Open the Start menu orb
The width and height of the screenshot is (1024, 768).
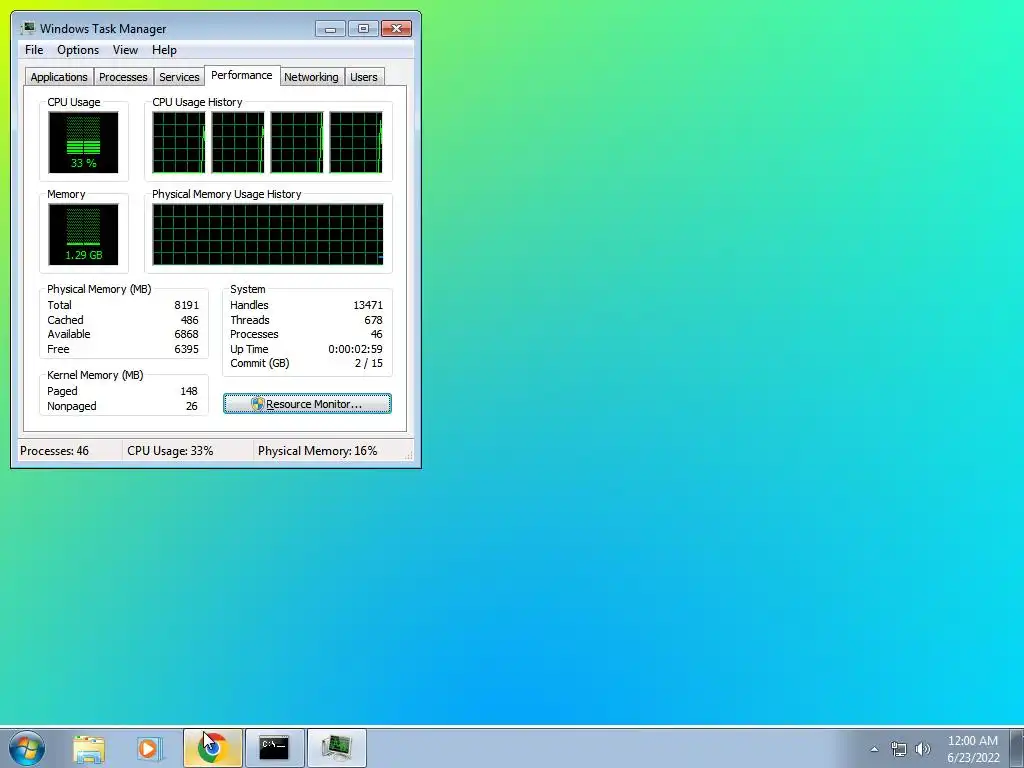coord(27,748)
